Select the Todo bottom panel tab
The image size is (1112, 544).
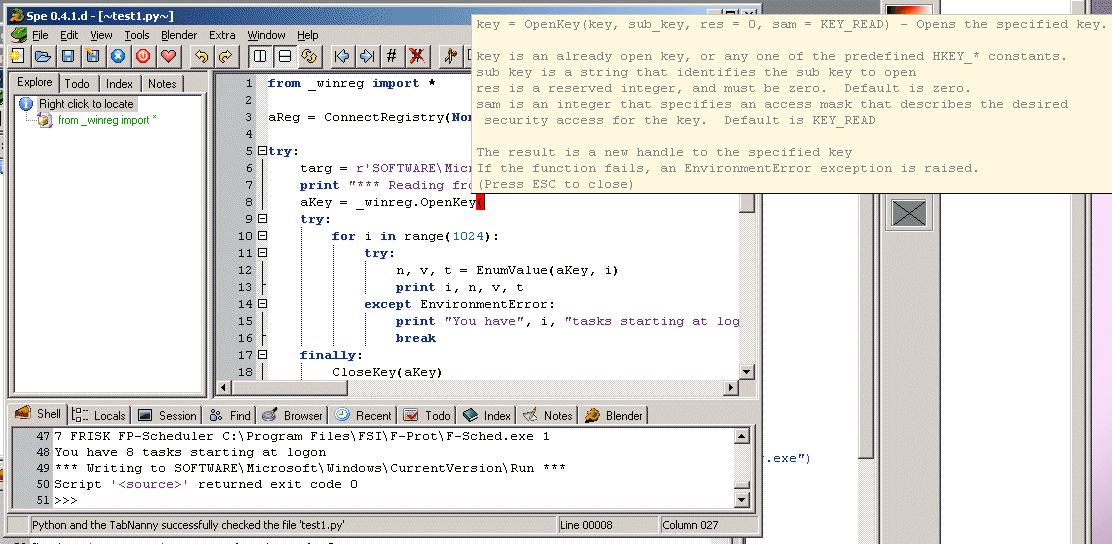pyautogui.click(x=427, y=416)
